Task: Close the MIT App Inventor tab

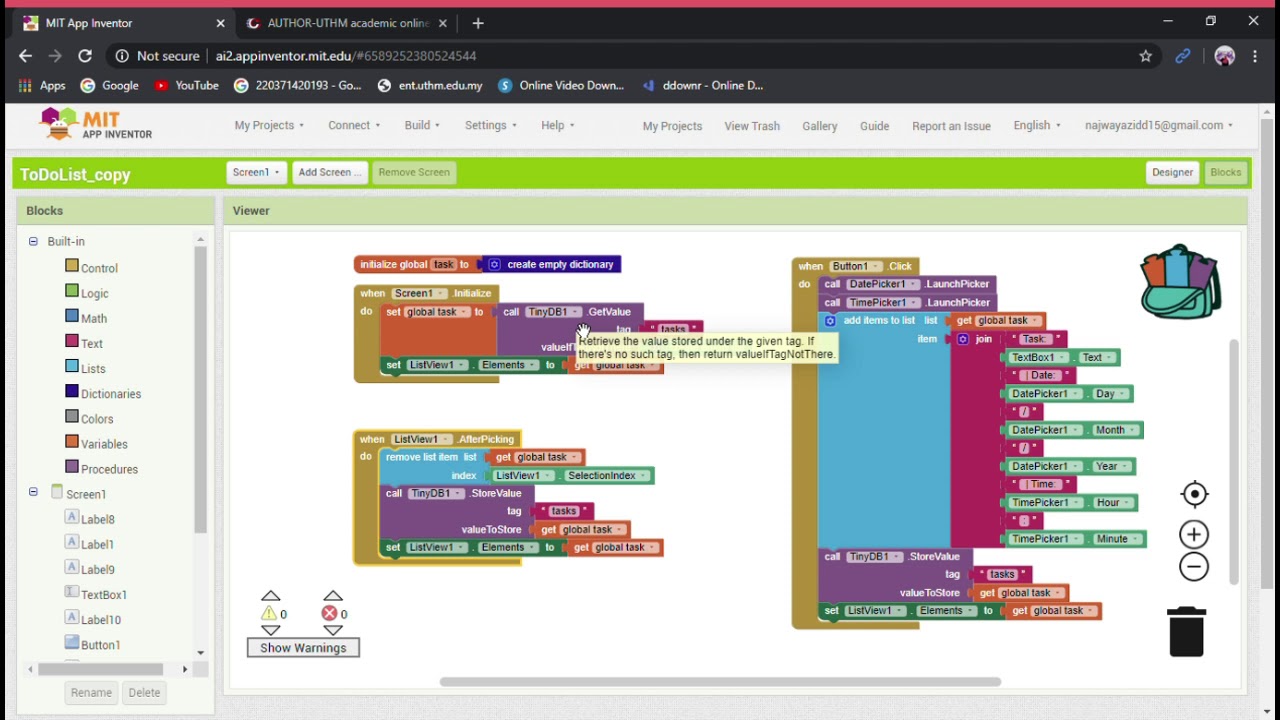Action: tap(220, 23)
